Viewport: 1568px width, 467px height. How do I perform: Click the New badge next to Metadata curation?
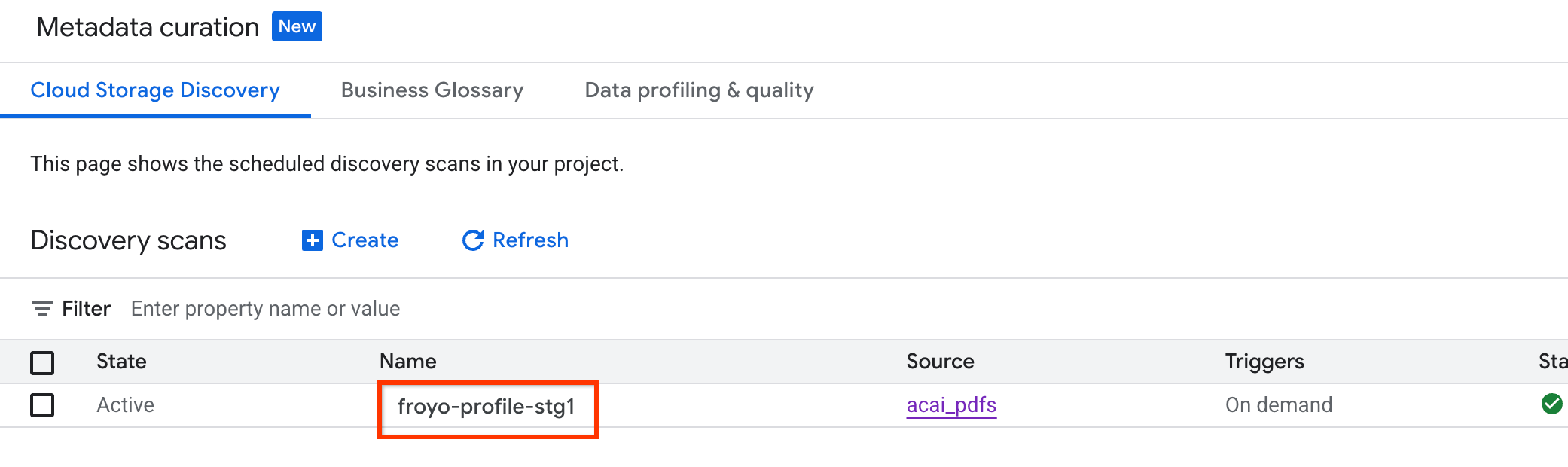[x=297, y=26]
